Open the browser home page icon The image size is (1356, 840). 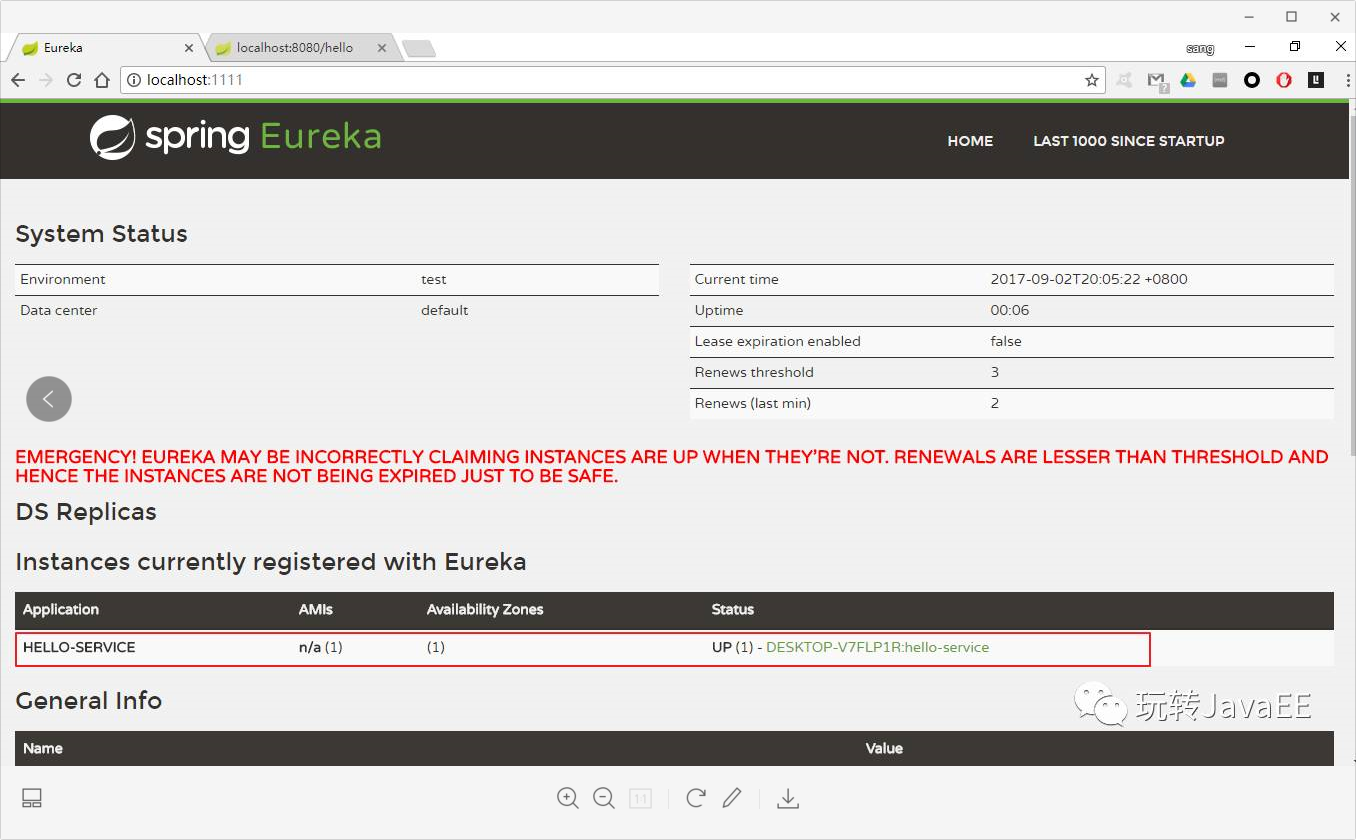102,80
